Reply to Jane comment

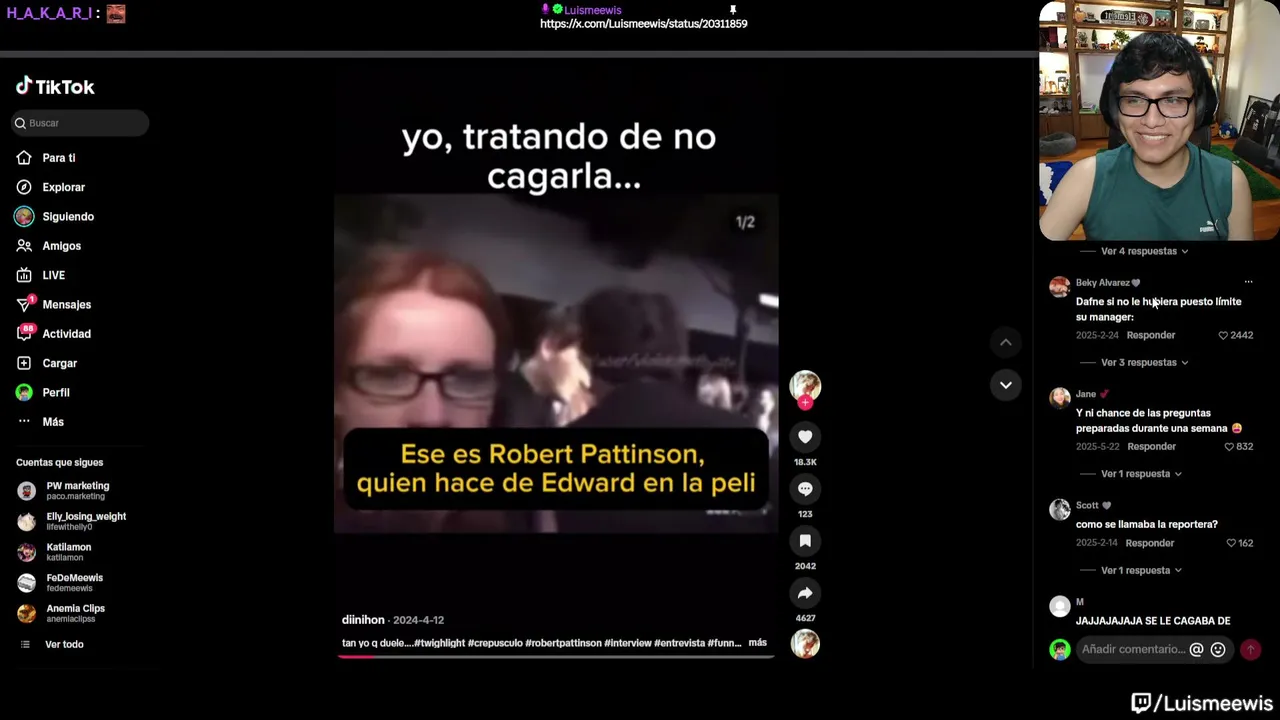[x=1152, y=446]
